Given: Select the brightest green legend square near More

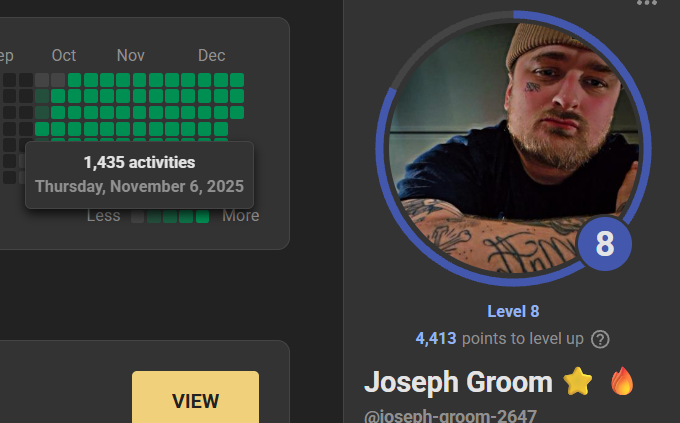Looking at the screenshot, I should coord(203,216).
